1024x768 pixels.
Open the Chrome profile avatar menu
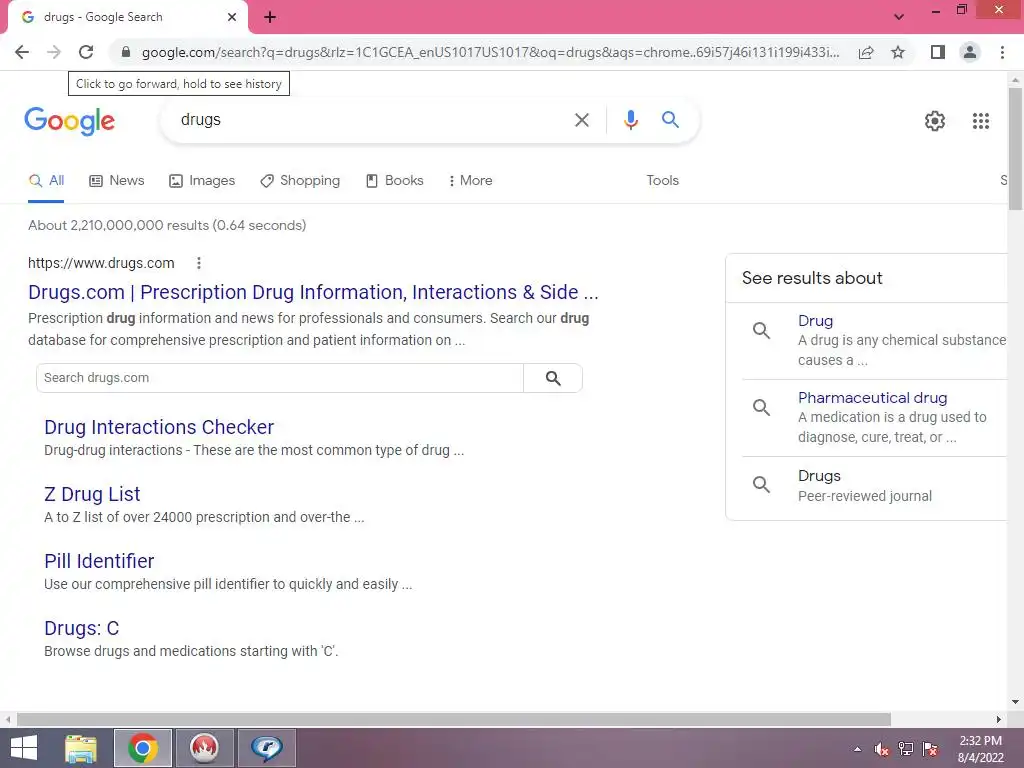point(970,52)
